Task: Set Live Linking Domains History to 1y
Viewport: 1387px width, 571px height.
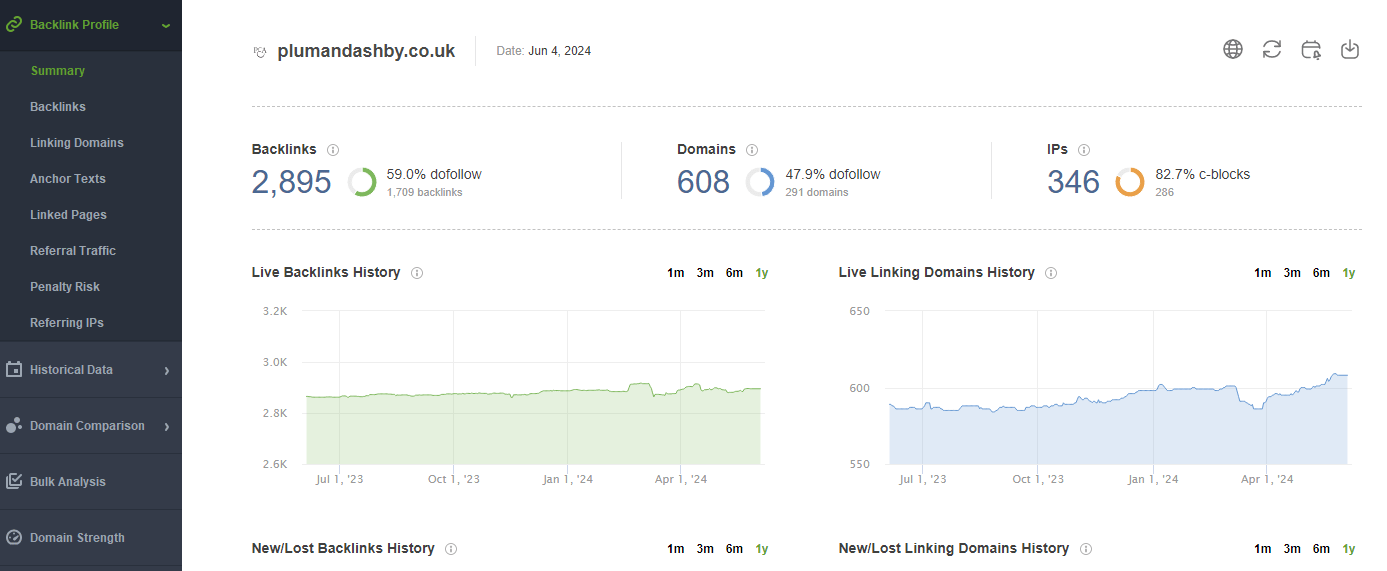Action: [1349, 273]
